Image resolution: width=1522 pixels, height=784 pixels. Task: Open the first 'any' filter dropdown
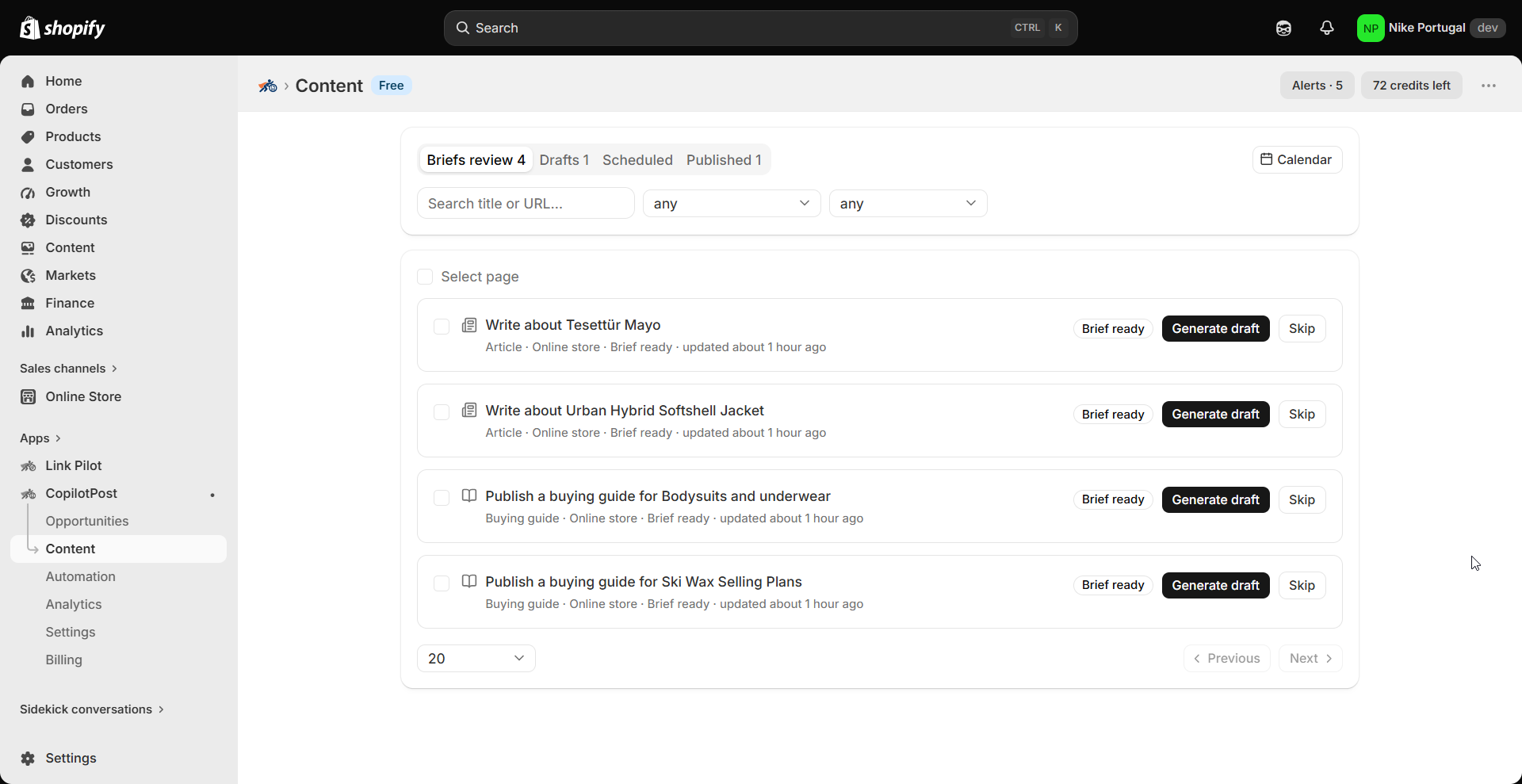[x=731, y=204]
